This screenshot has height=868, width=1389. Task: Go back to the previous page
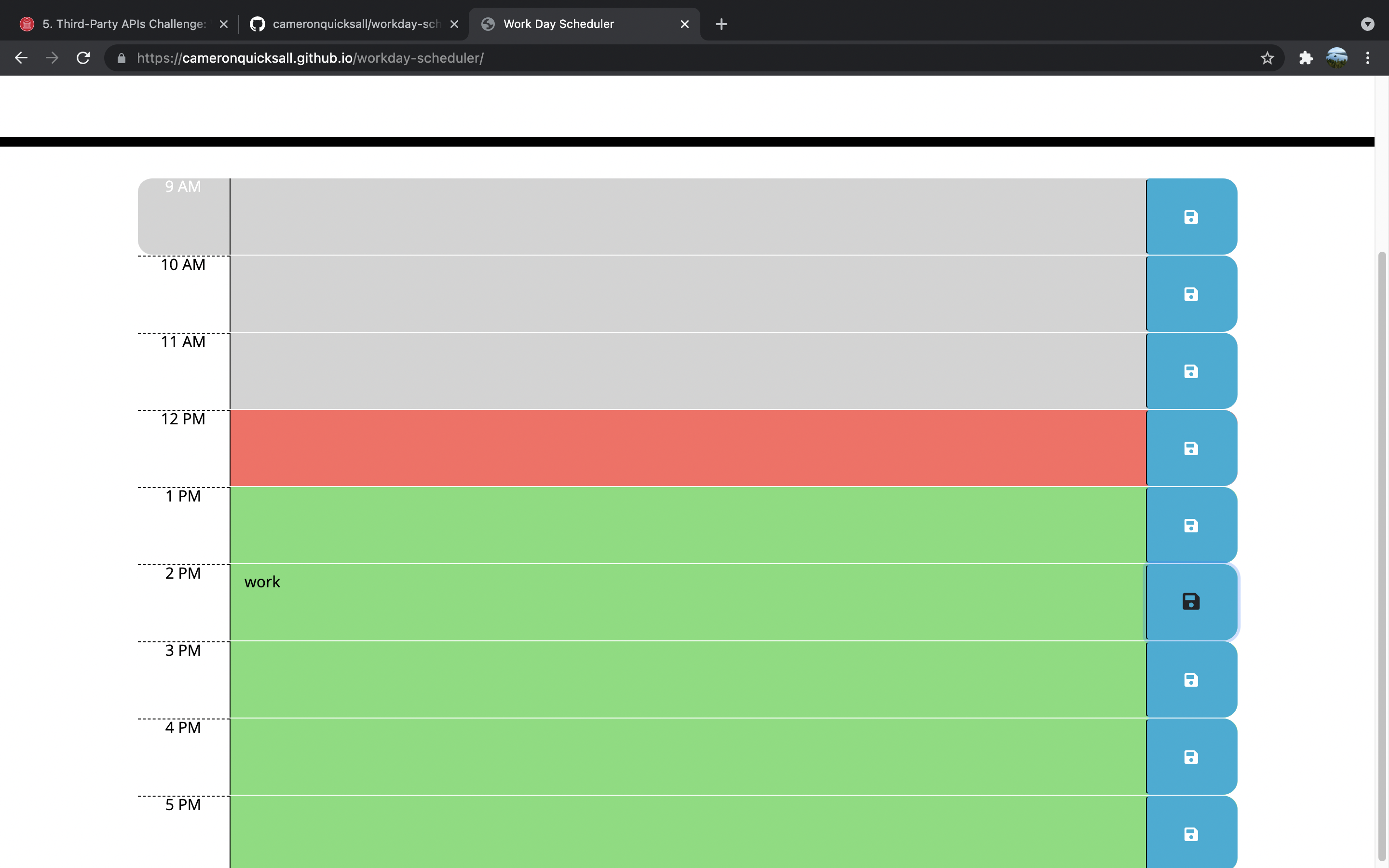pyautogui.click(x=21, y=58)
